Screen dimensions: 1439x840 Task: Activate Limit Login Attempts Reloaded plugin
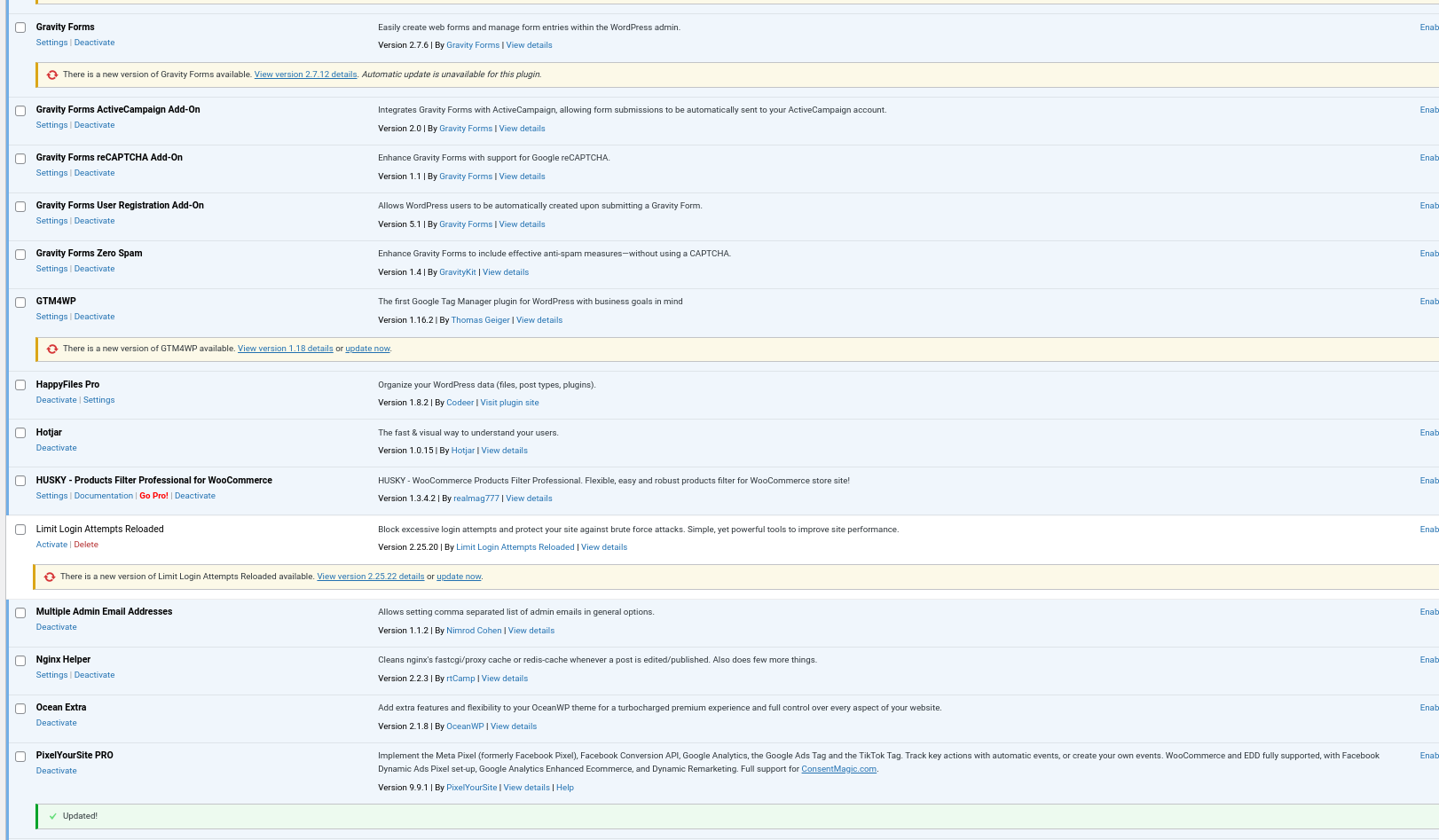coord(51,545)
